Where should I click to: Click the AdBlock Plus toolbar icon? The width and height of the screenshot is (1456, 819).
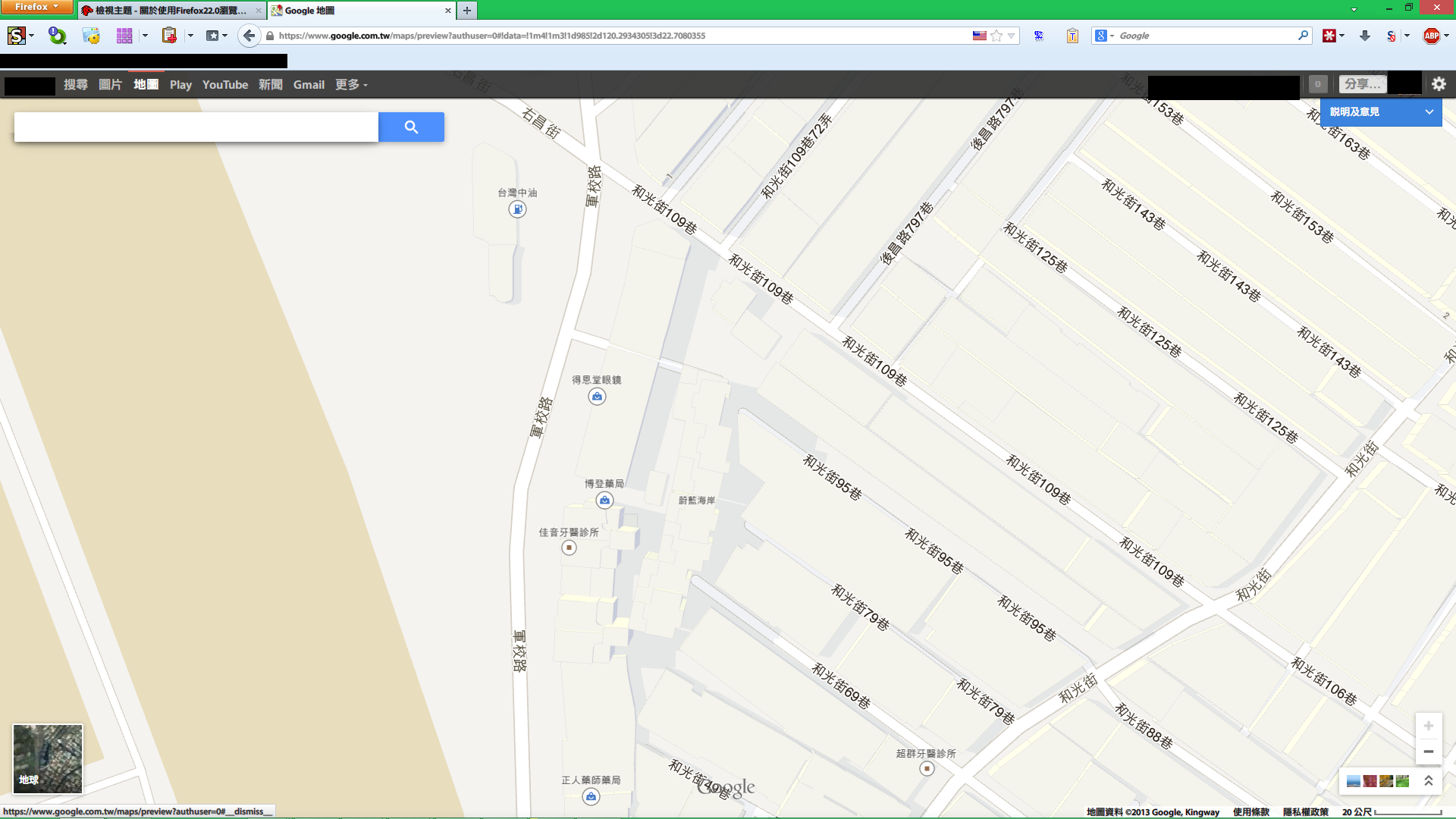click(x=1431, y=36)
